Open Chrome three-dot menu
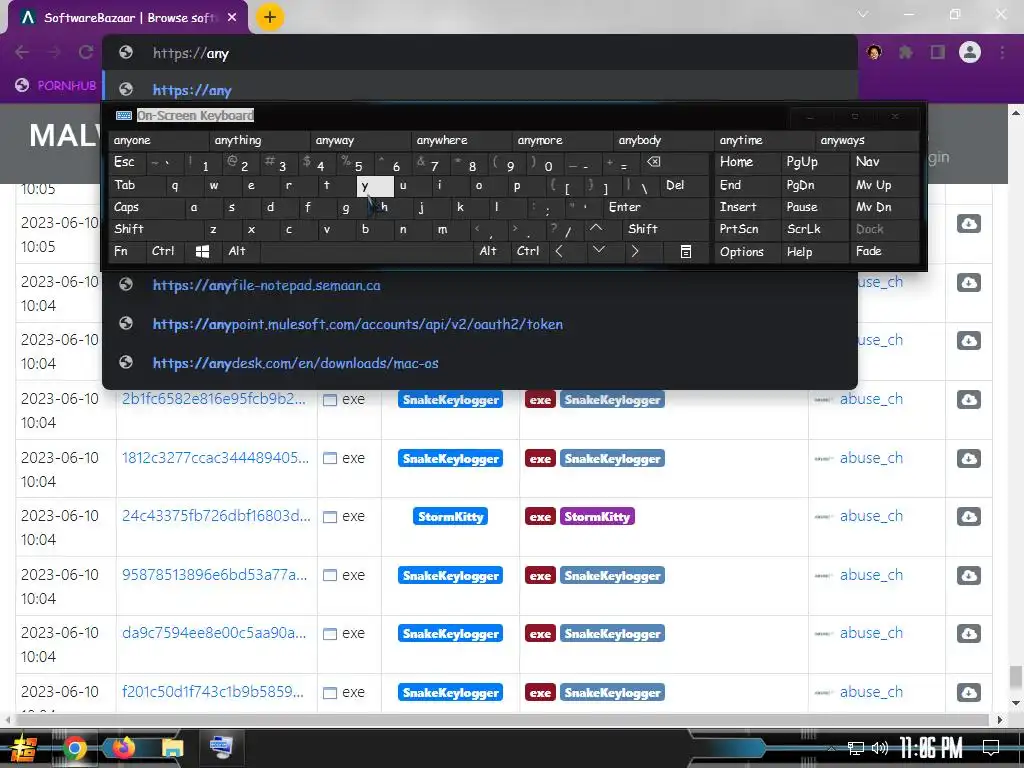The image size is (1024, 768). (x=1002, y=52)
